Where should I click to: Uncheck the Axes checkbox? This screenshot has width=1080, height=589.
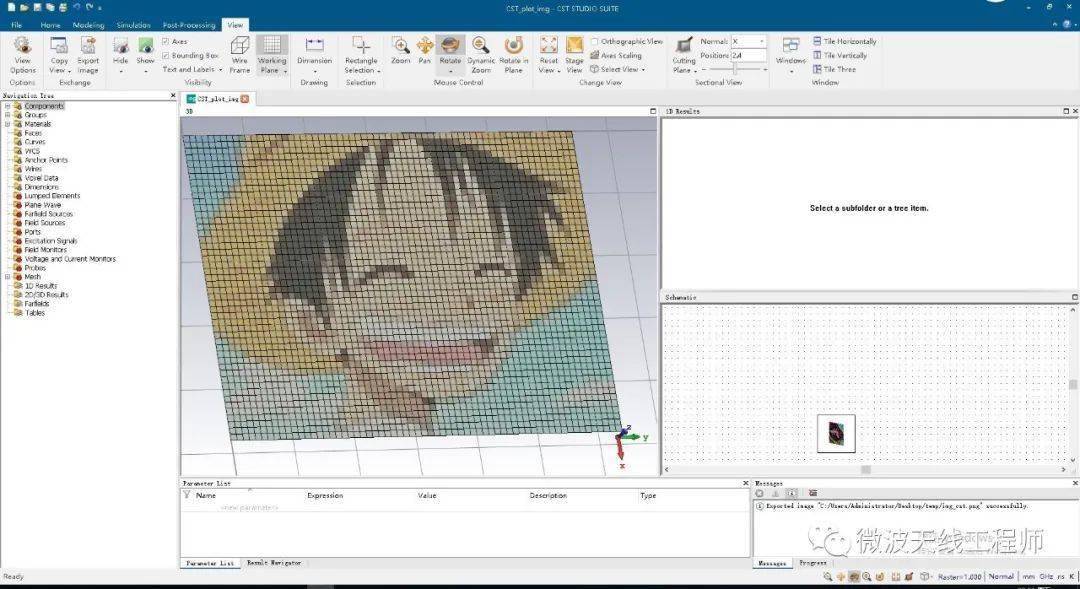point(166,42)
